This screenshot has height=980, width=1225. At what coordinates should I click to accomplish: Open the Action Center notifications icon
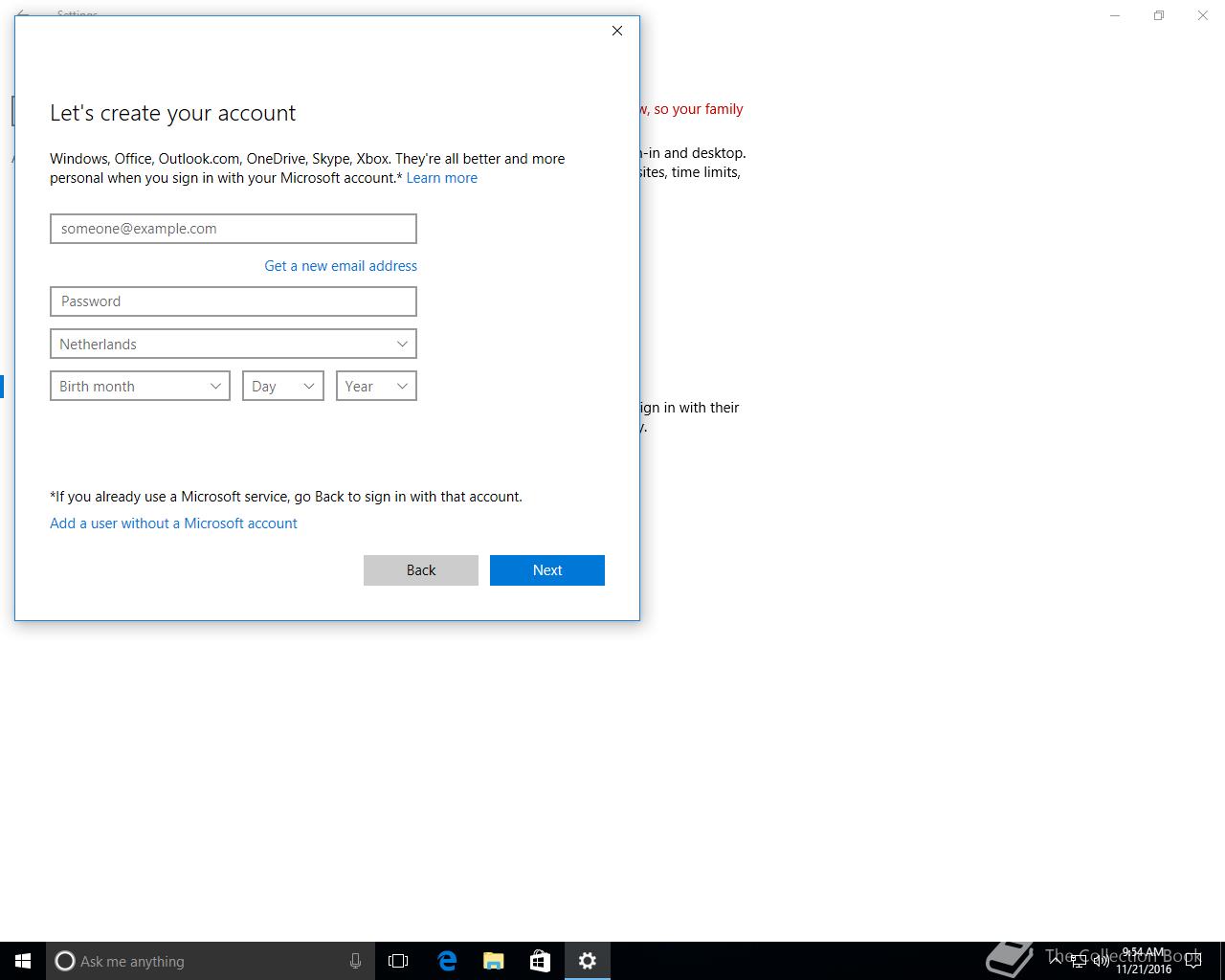[1193, 961]
